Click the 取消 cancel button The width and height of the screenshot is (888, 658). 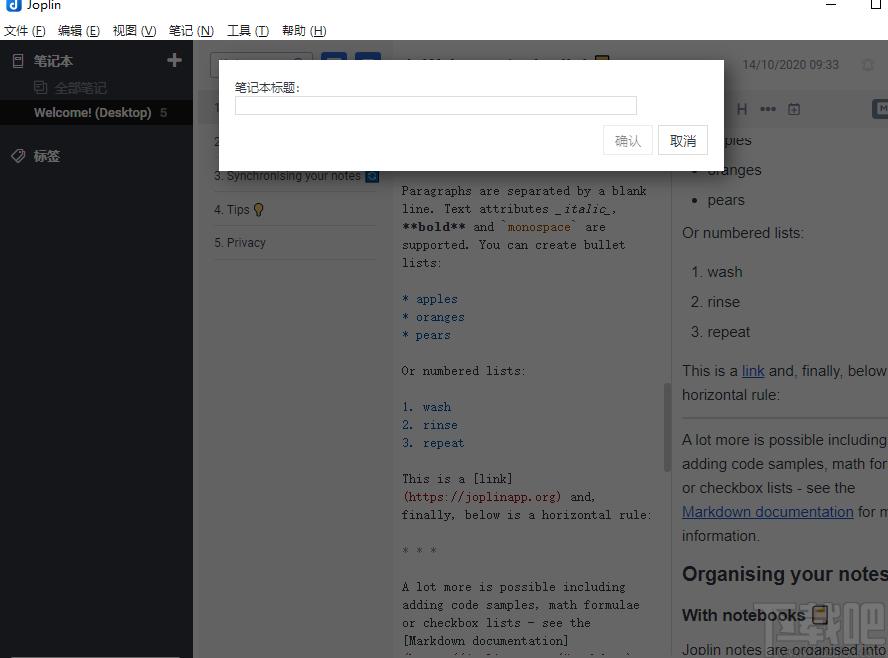[x=682, y=140]
